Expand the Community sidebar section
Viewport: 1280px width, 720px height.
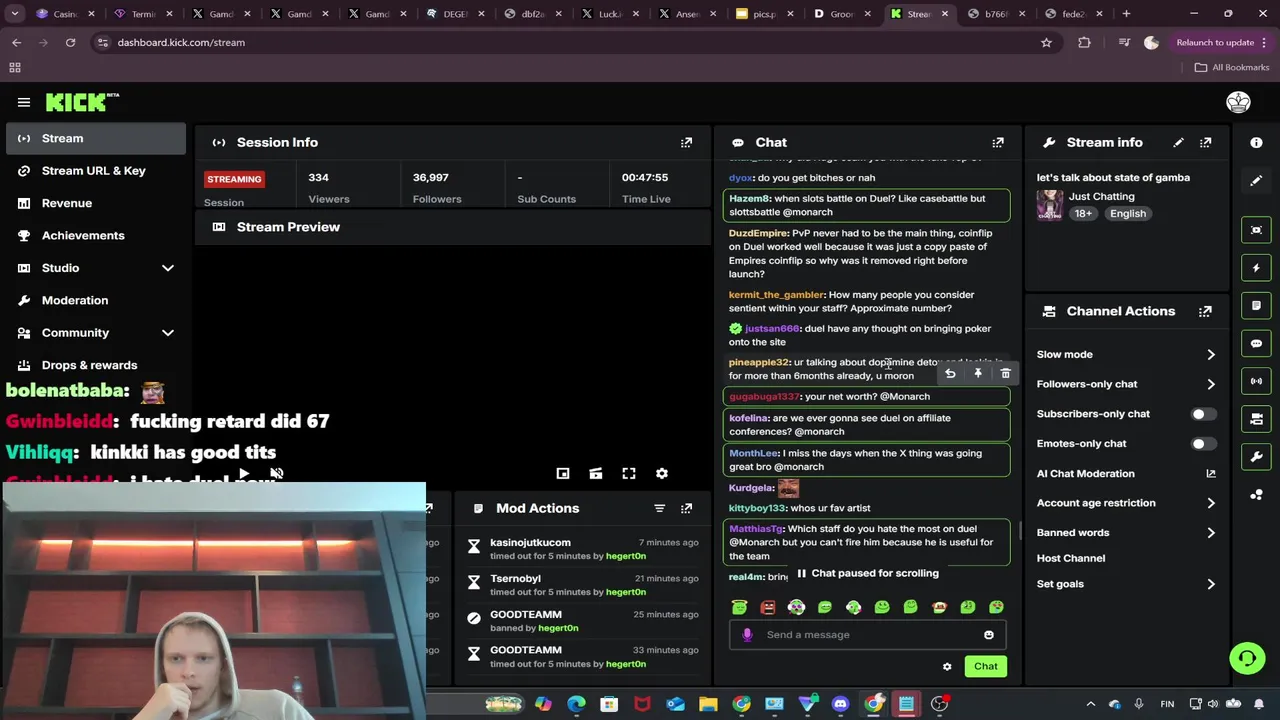coord(168,333)
